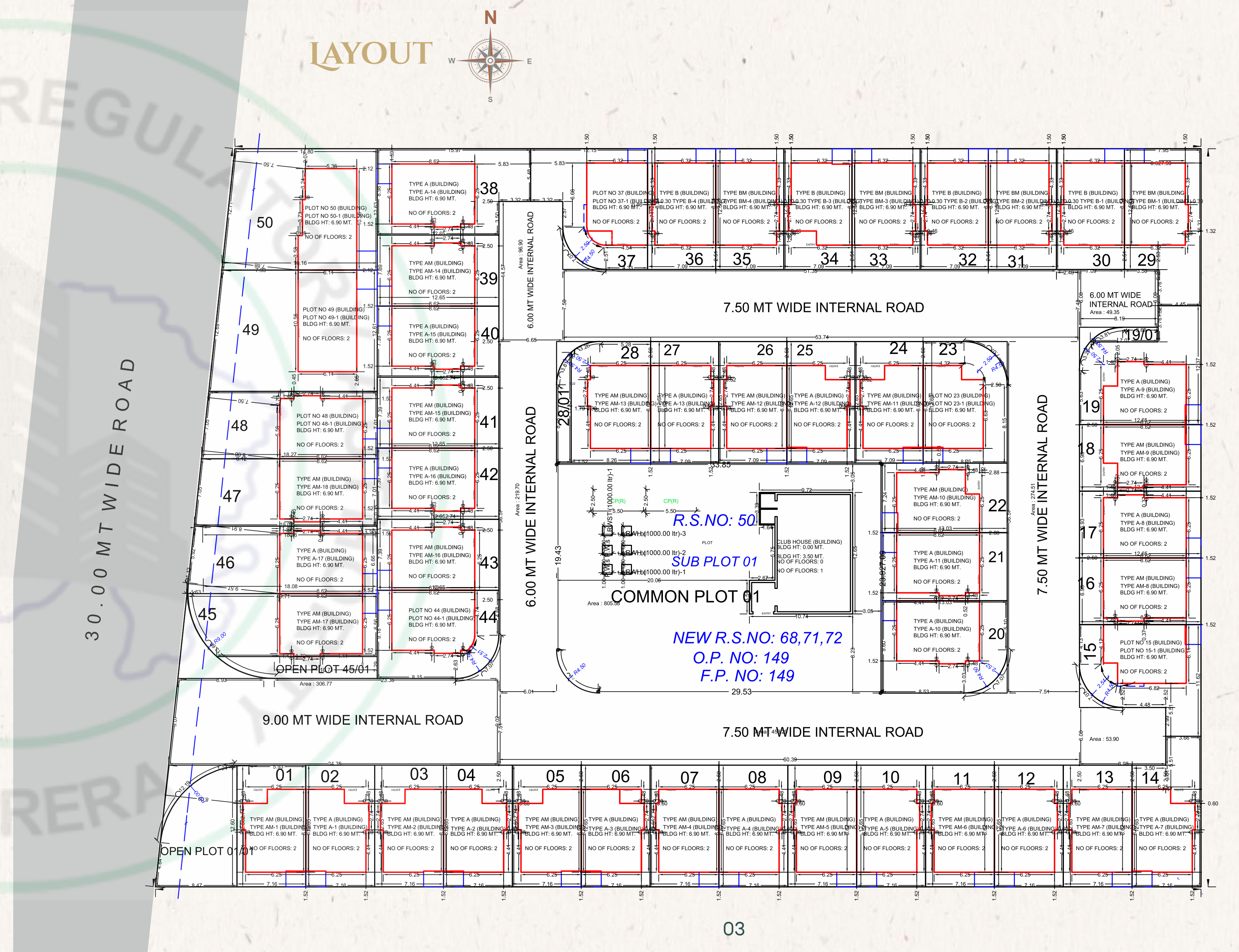Click the Area : 49.35 text
Screen dimensions: 1239x952
click(x=1105, y=312)
